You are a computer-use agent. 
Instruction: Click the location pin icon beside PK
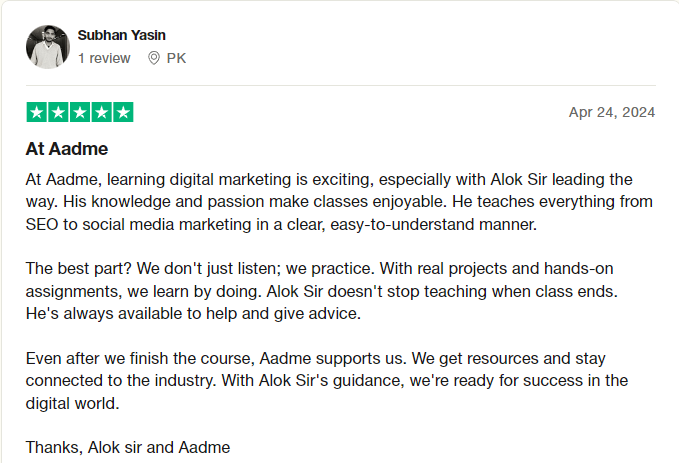tap(154, 58)
